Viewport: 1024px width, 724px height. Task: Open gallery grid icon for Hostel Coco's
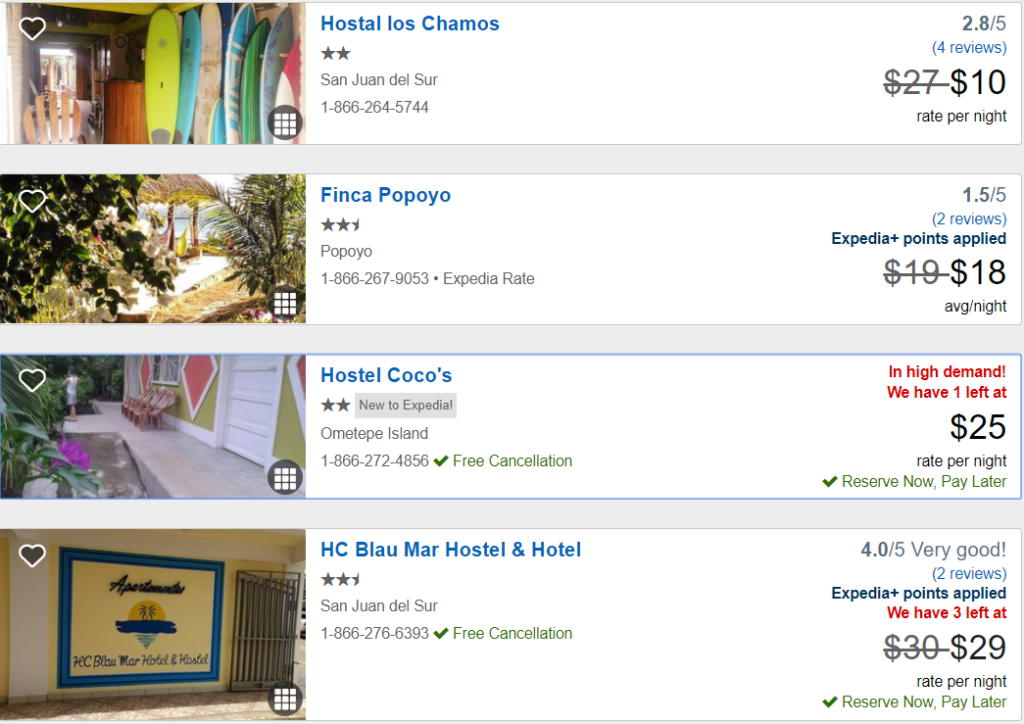click(x=285, y=478)
